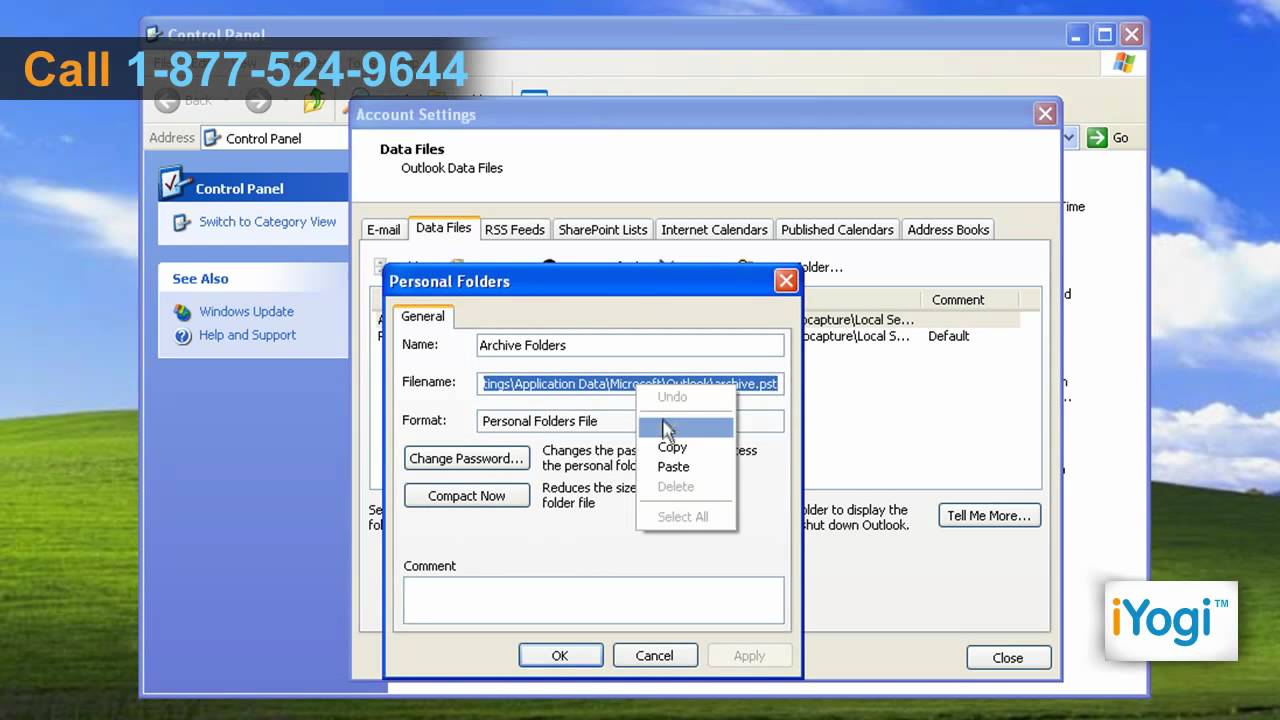Go to the Published Calendars tab
Screen dimensions: 1280x720
(x=837, y=229)
